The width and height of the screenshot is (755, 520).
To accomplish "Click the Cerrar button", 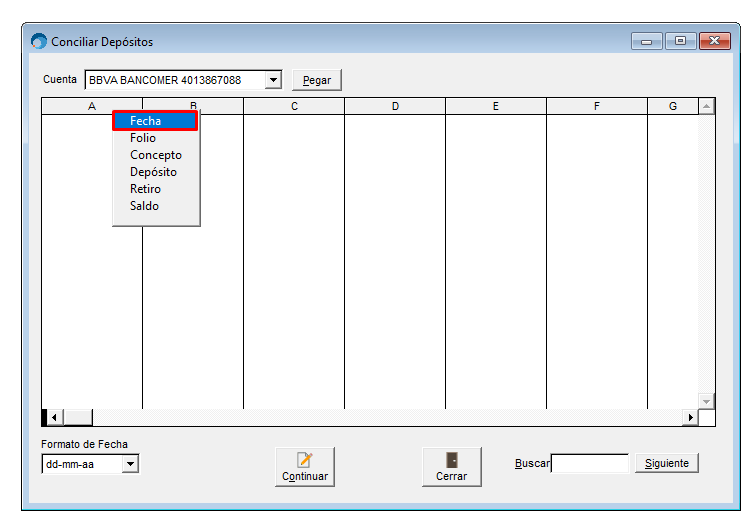I will click(x=452, y=467).
